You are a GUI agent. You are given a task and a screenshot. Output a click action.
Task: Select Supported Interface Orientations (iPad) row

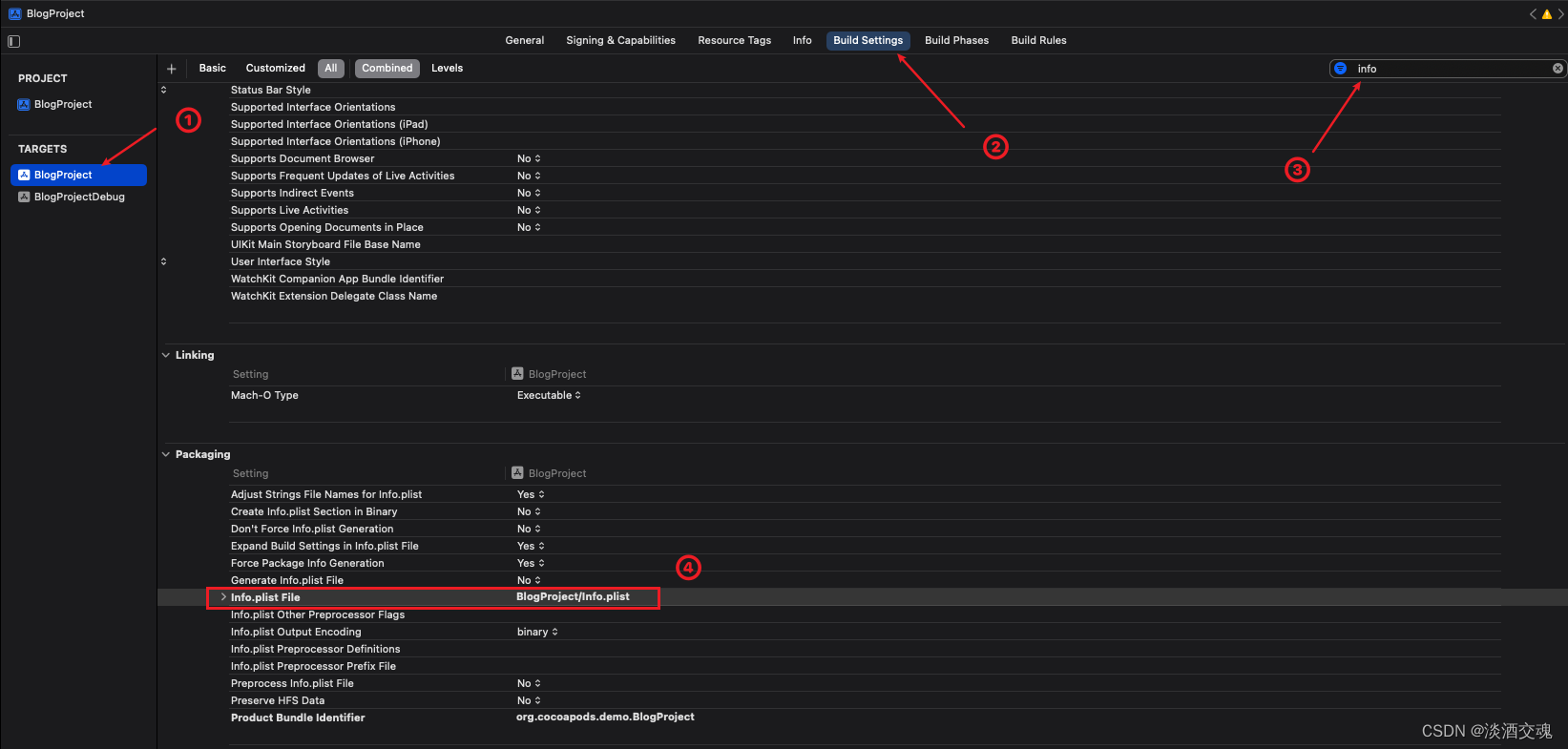click(329, 124)
